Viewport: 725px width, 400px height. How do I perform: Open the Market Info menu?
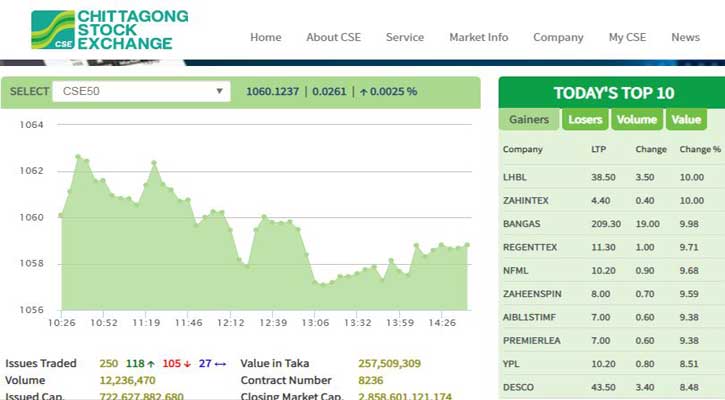tap(479, 37)
